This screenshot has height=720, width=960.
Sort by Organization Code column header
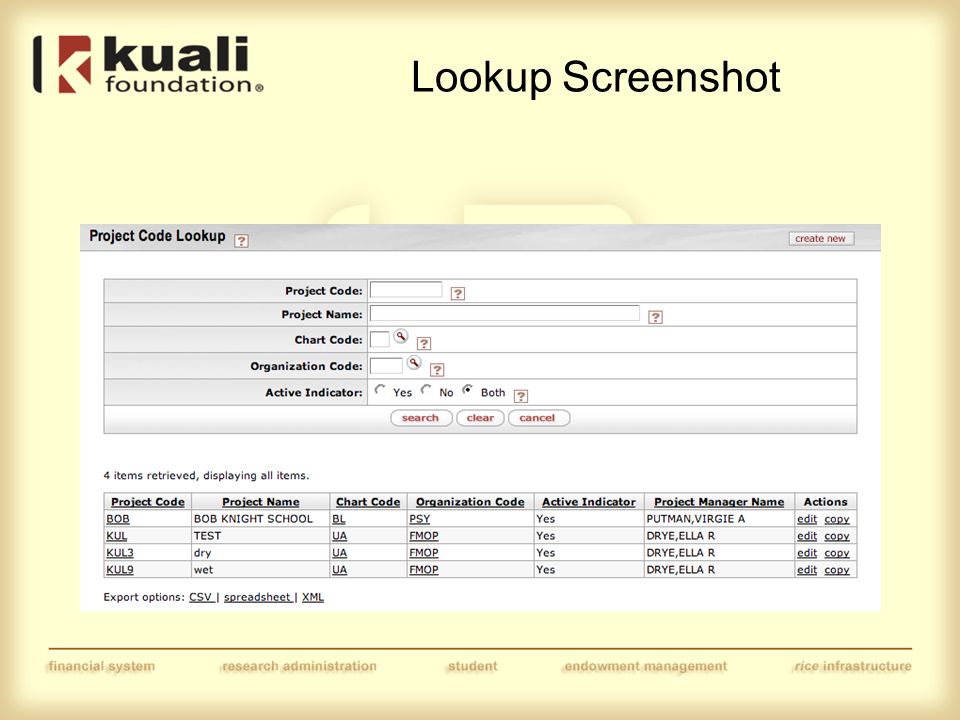(x=470, y=501)
